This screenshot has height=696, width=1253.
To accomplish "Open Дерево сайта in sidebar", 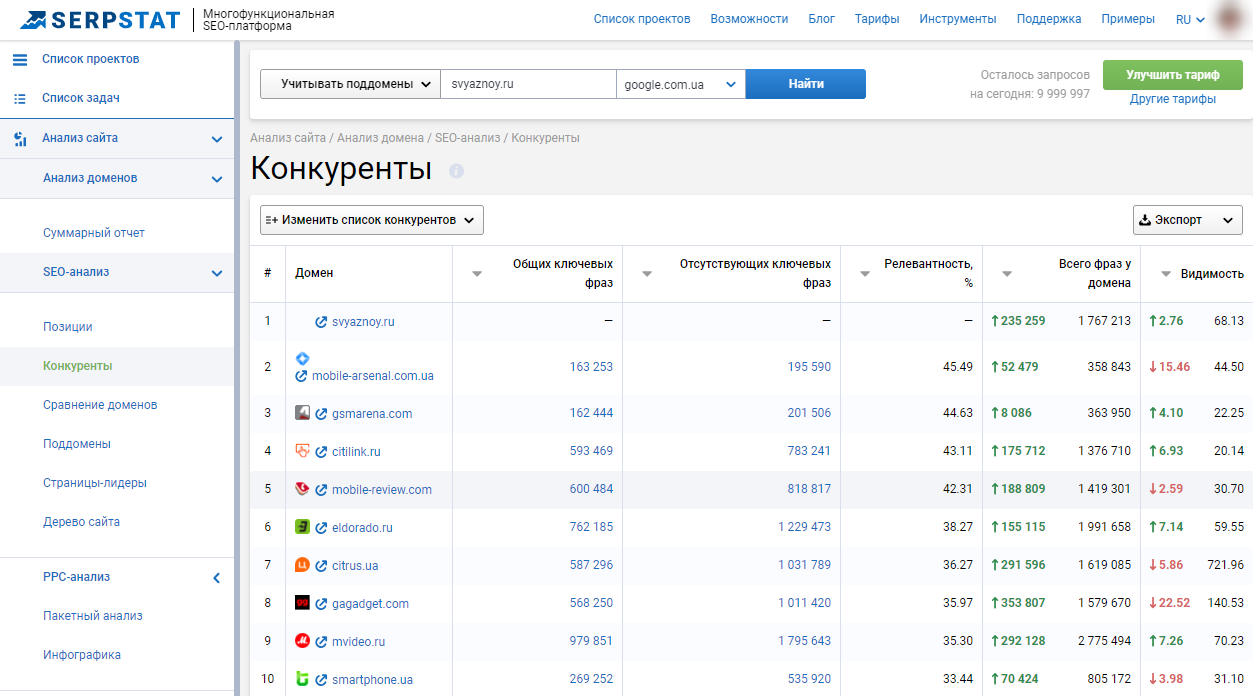I will point(81,522).
